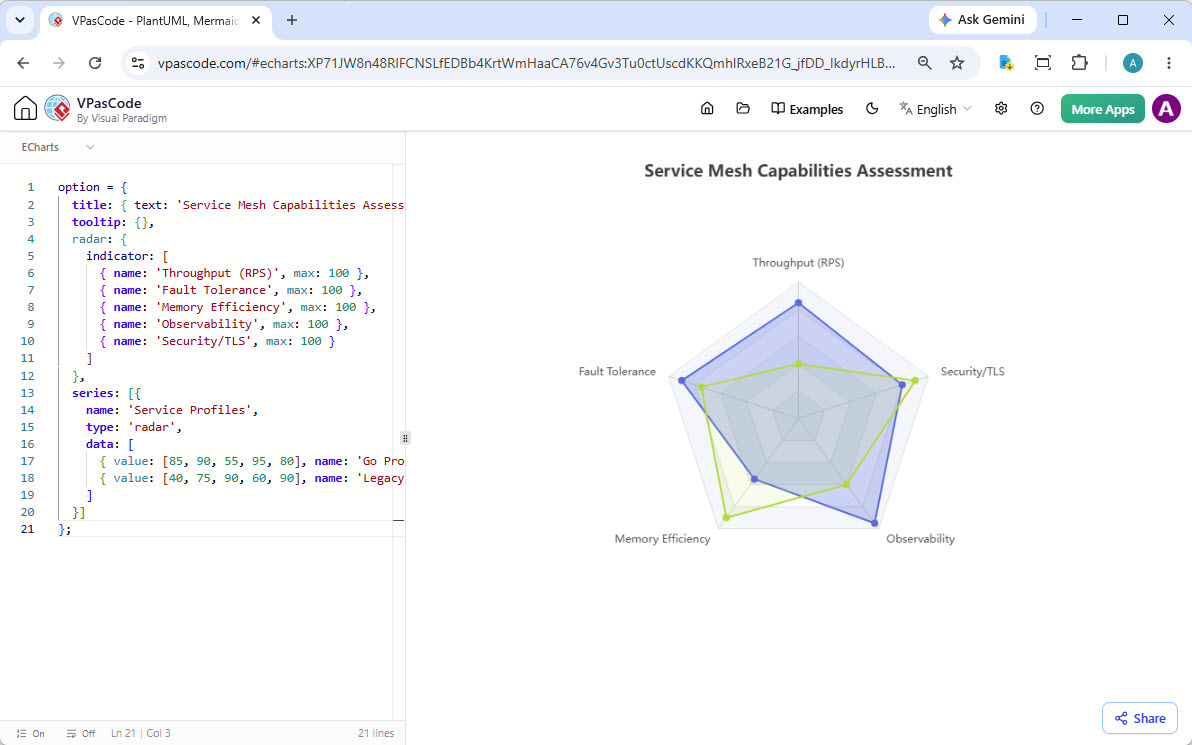Image resolution: width=1192 pixels, height=745 pixels.
Task: Open the Chrome three-dot menu
Action: 1169,63
